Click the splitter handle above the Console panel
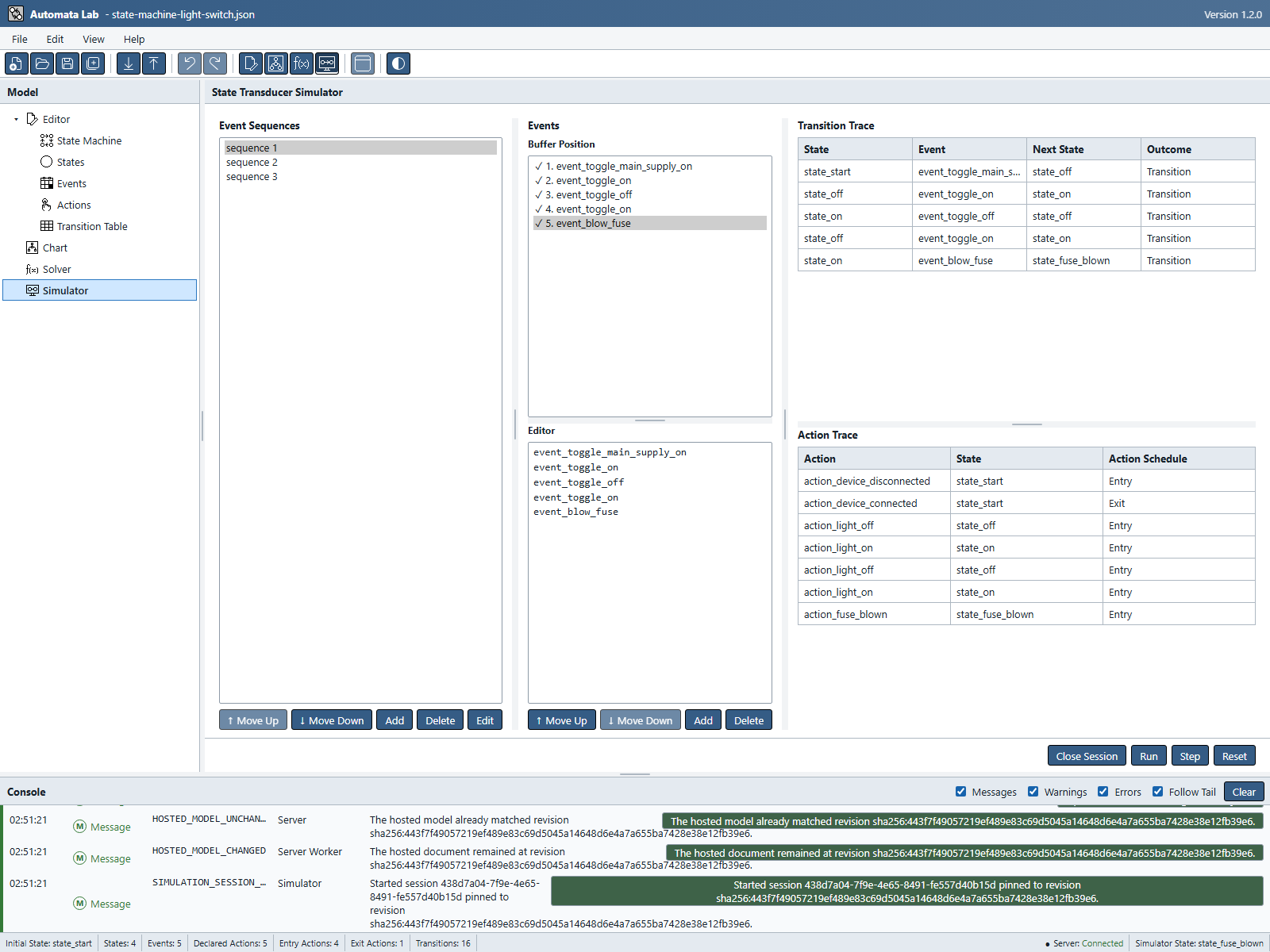This screenshot has width=1270, height=952. [x=635, y=774]
